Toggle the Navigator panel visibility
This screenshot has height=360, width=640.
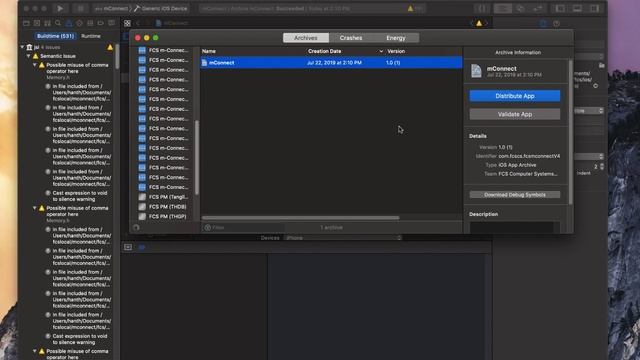[x=560, y=8]
